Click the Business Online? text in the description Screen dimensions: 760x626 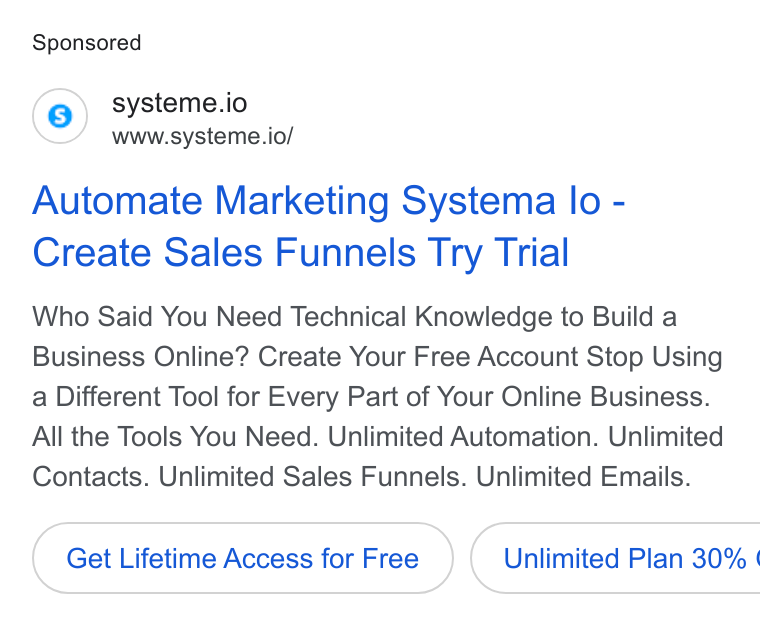coord(141,357)
